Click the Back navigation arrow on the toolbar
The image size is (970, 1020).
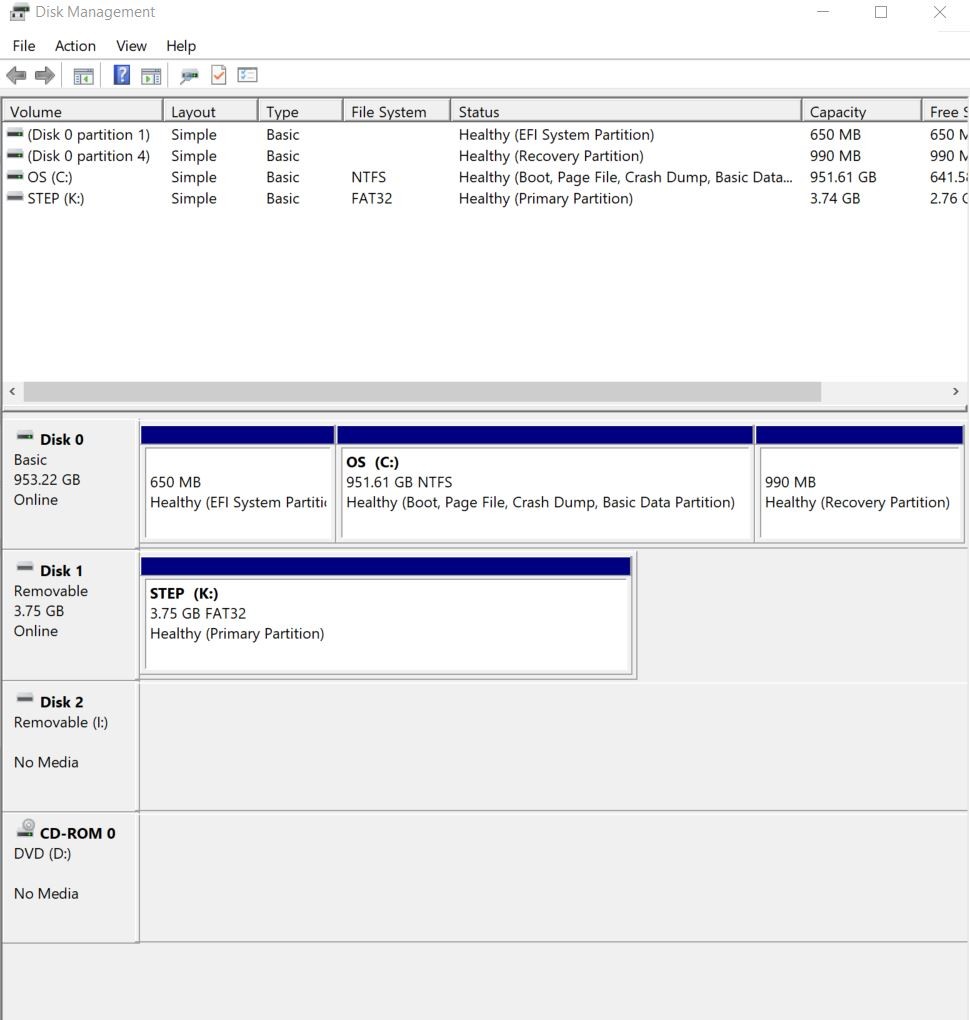16,75
